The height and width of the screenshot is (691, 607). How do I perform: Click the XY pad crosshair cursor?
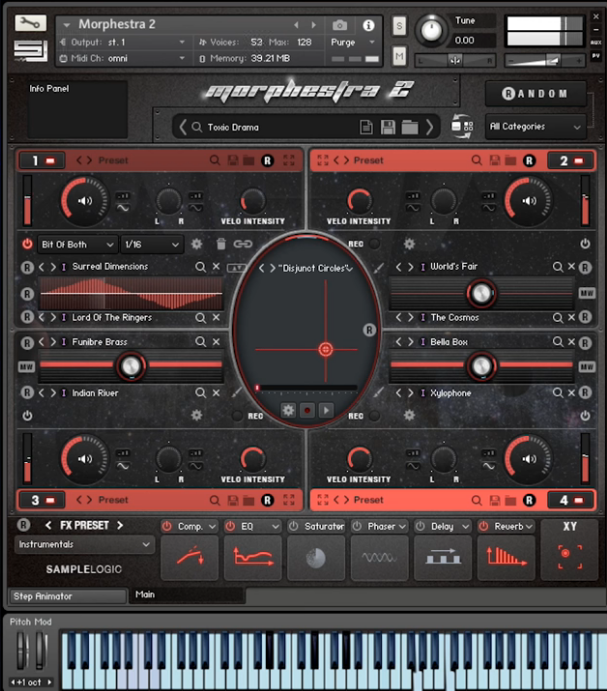pyautogui.click(x=326, y=349)
